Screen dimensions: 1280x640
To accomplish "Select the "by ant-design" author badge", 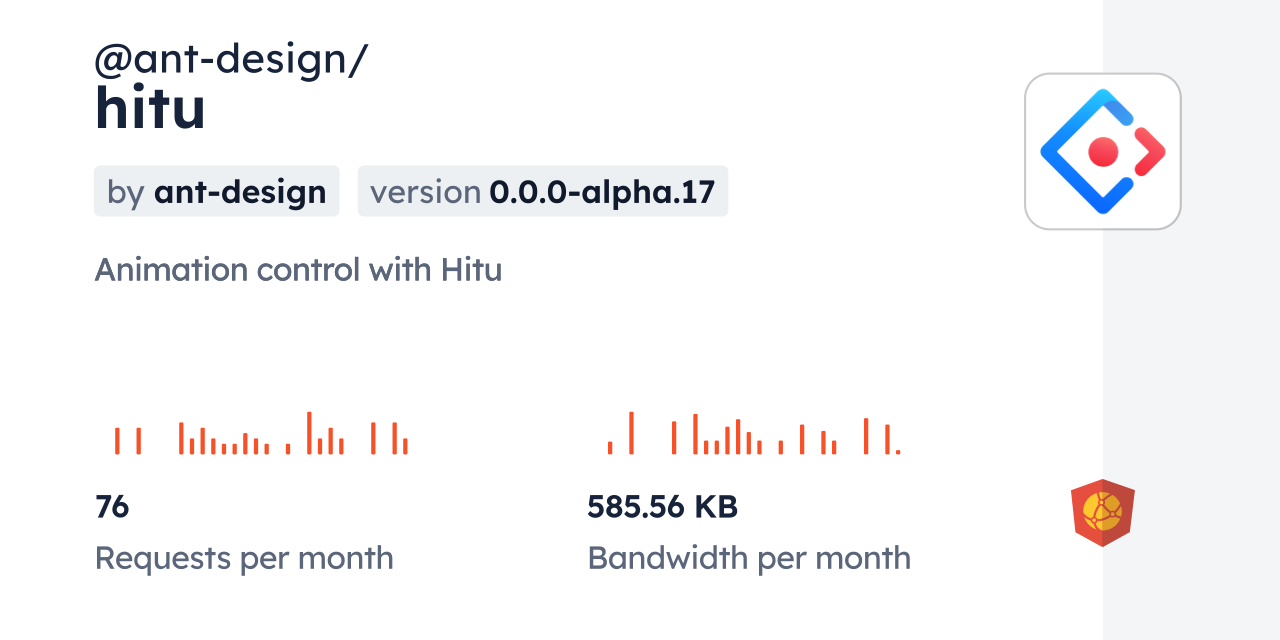I will pos(216,191).
